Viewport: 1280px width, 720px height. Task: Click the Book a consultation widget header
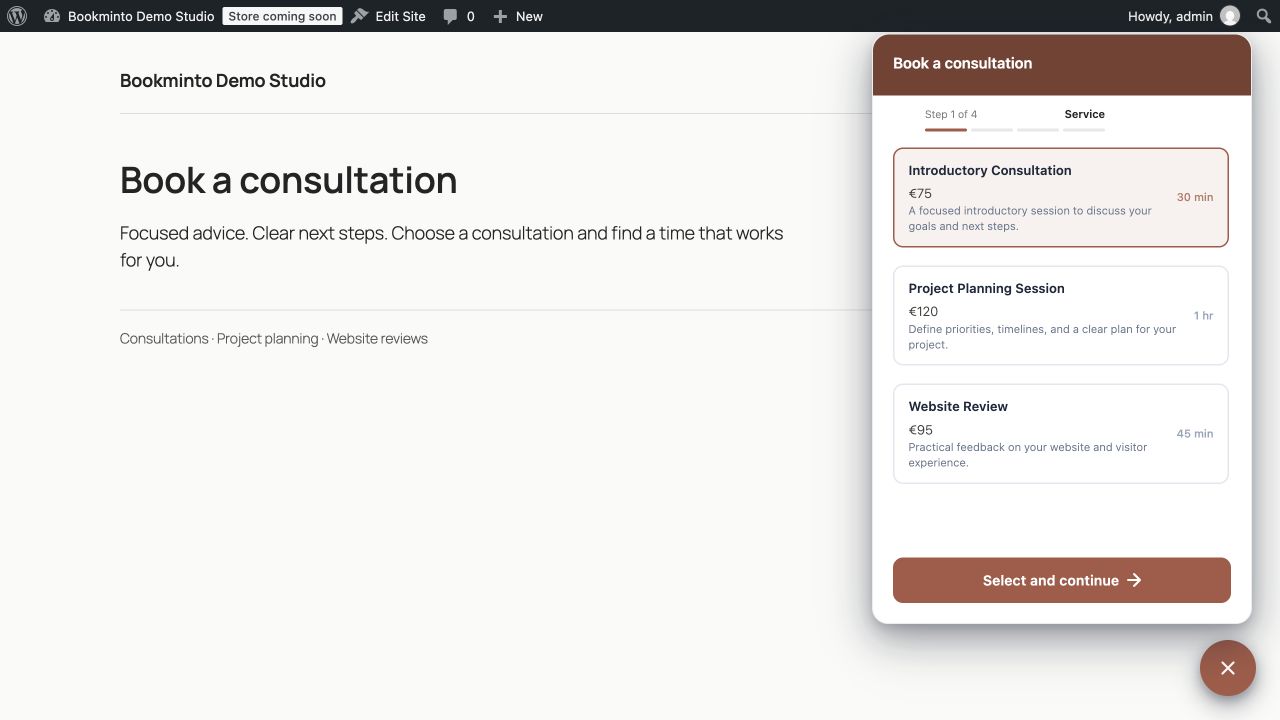[x=1061, y=64]
